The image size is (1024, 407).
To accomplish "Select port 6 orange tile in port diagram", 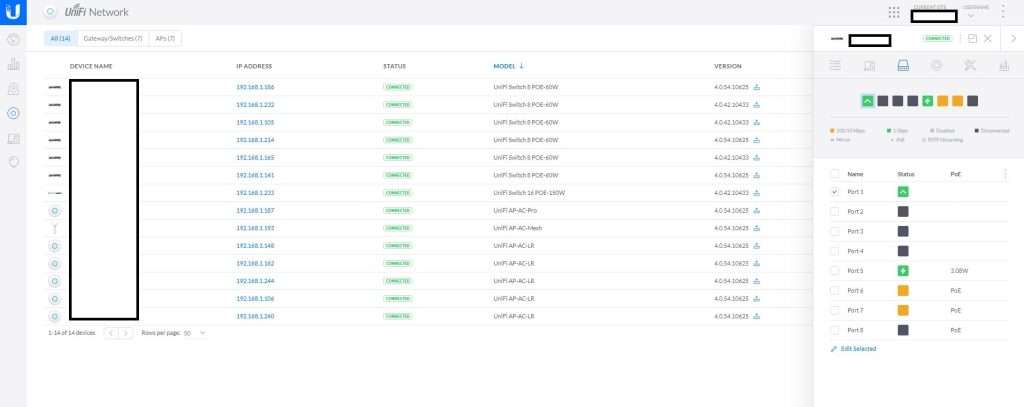I will [942, 101].
